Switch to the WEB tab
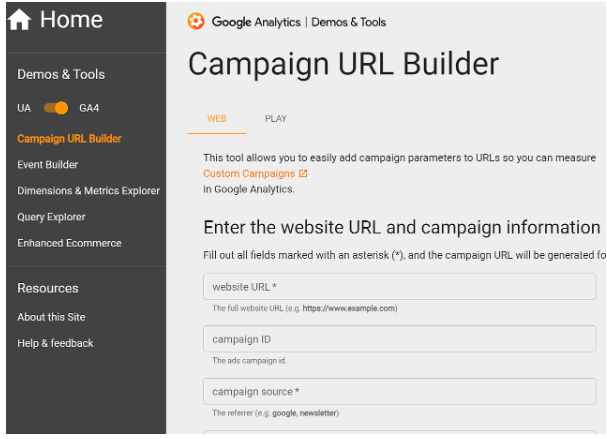This screenshot has width=607, height=439. pyautogui.click(x=217, y=119)
